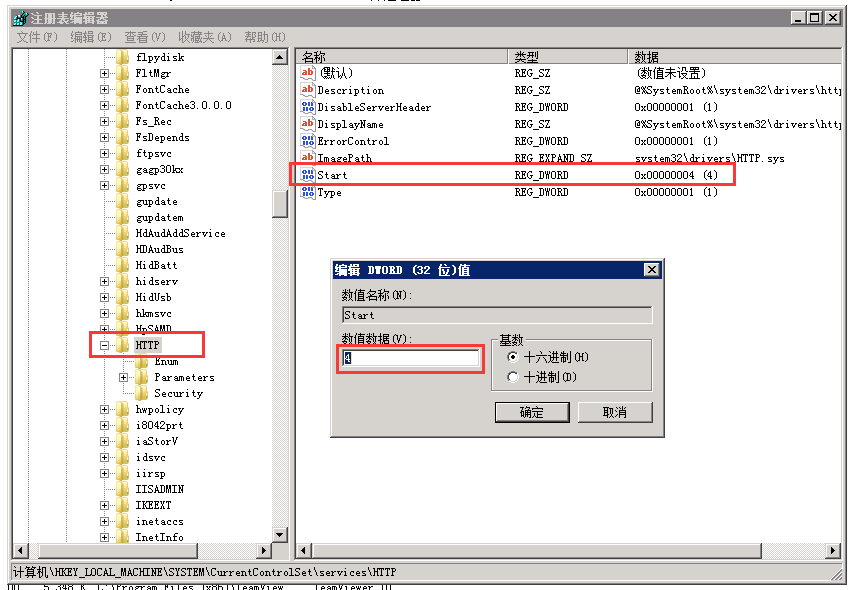Click the HTTP folder icon in the tree

pos(123,345)
